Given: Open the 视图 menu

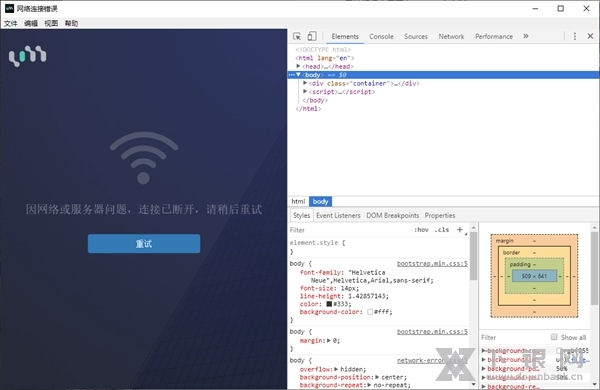Looking at the screenshot, I should (x=51, y=23).
